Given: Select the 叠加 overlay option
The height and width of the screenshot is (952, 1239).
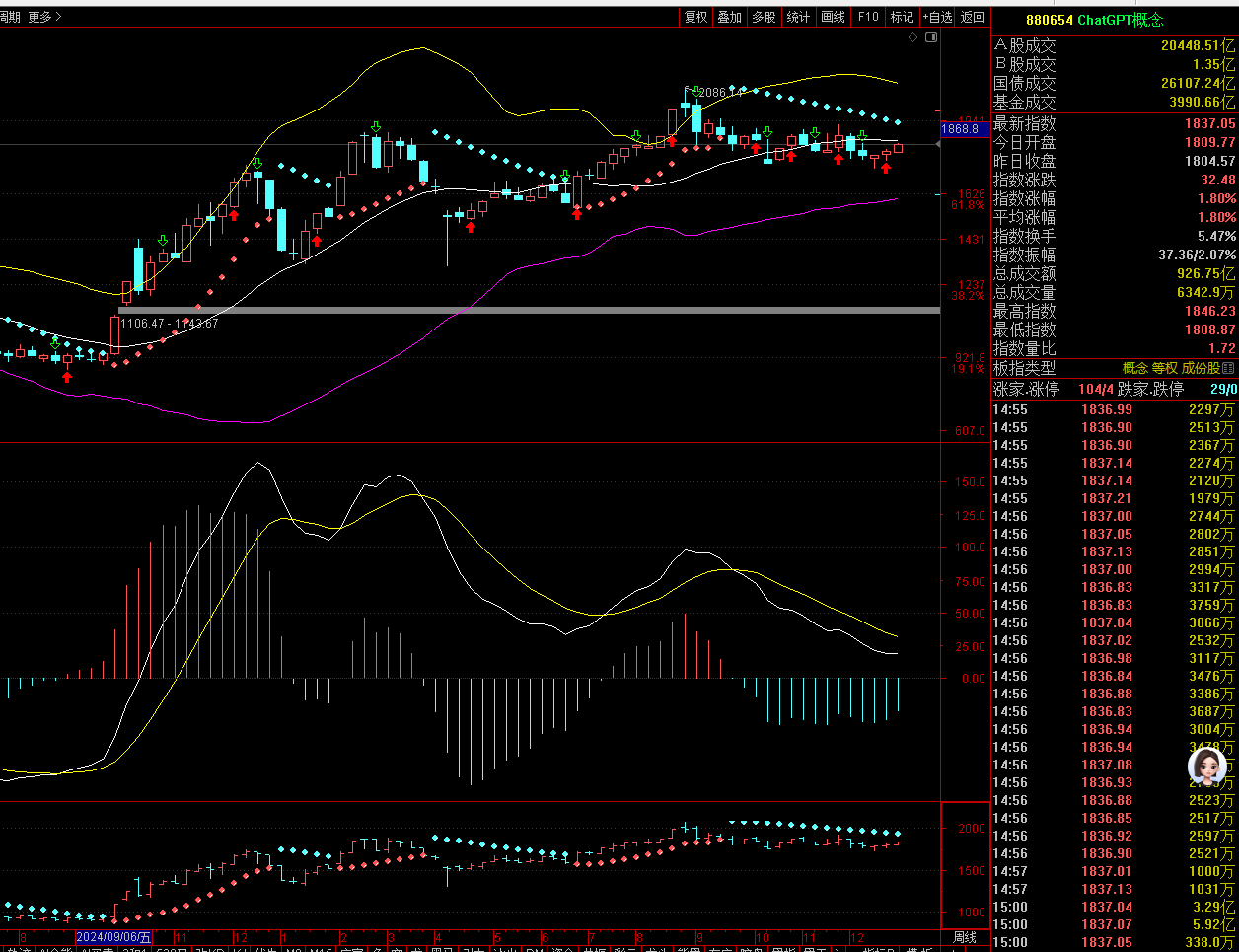Looking at the screenshot, I should click(730, 17).
